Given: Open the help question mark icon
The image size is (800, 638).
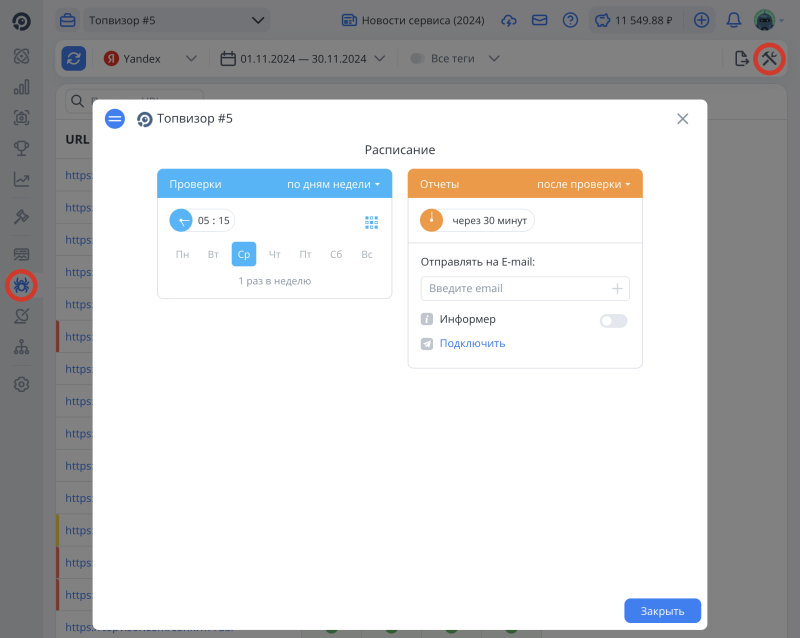Looking at the screenshot, I should tap(570, 20).
